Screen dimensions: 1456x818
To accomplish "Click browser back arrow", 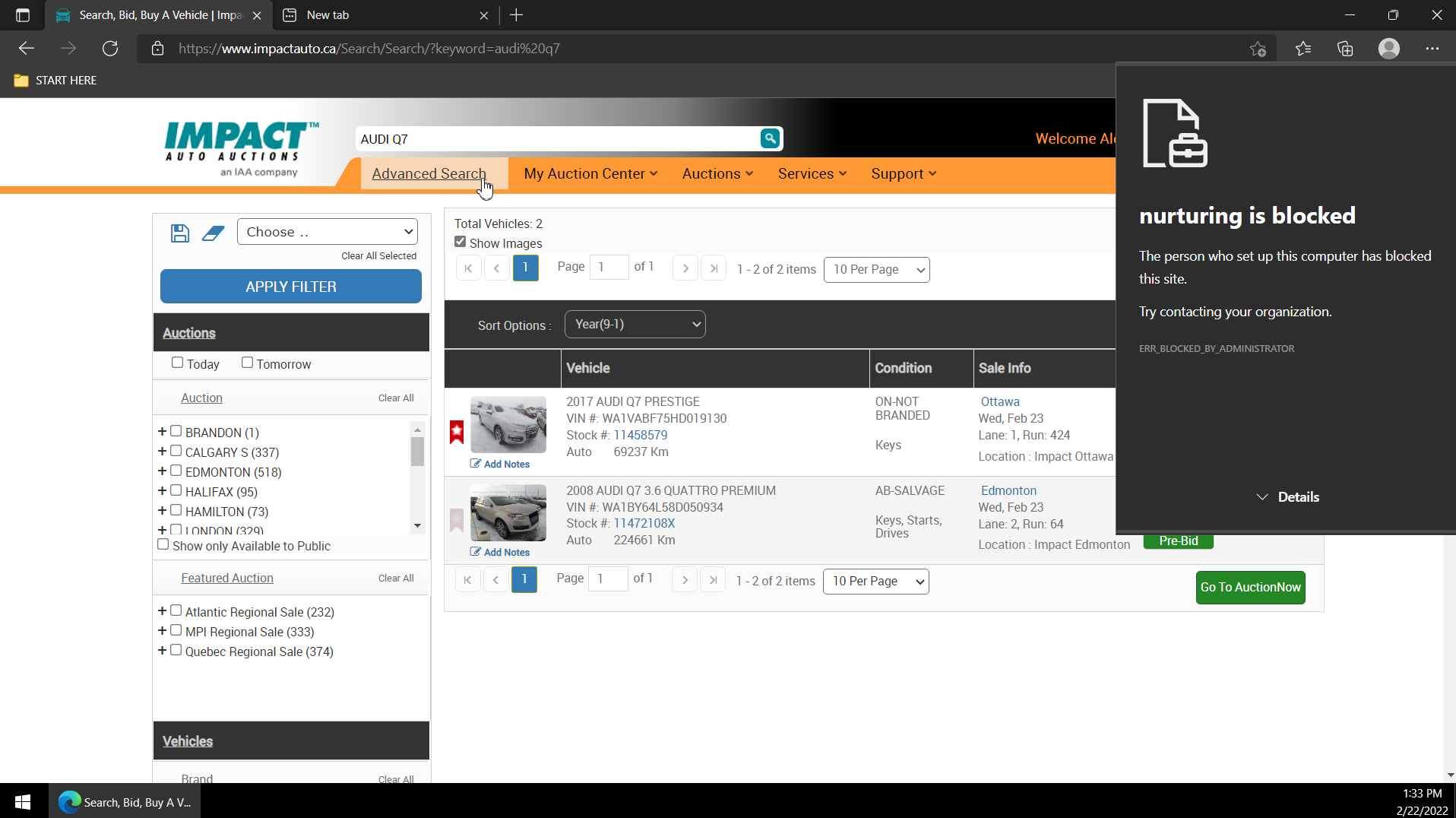I will click(27, 49).
